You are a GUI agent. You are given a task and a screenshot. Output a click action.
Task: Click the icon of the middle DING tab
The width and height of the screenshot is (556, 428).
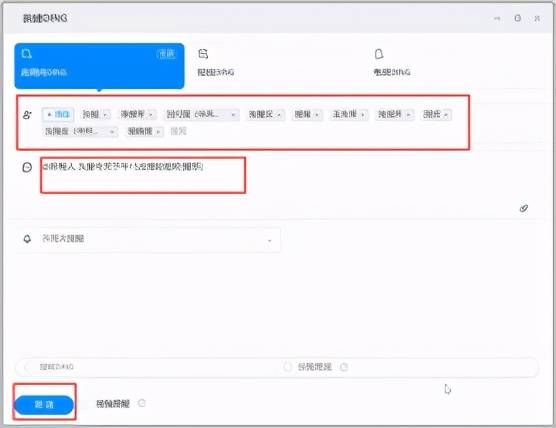coord(203,54)
